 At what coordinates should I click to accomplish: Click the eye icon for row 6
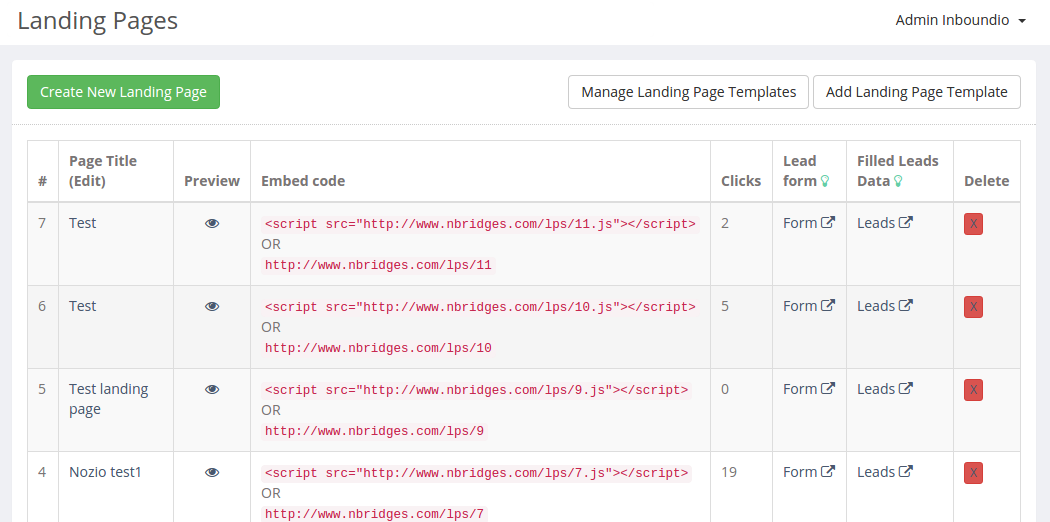[x=212, y=307]
